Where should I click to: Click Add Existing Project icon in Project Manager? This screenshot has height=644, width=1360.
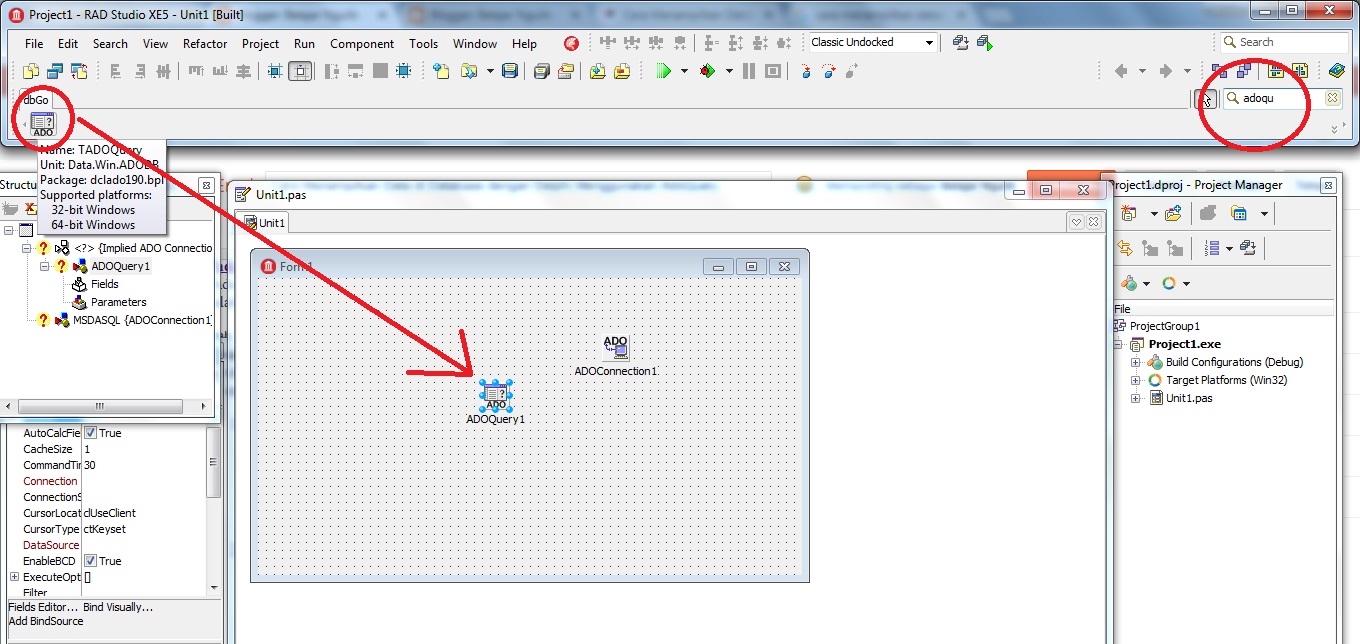pos(1173,213)
